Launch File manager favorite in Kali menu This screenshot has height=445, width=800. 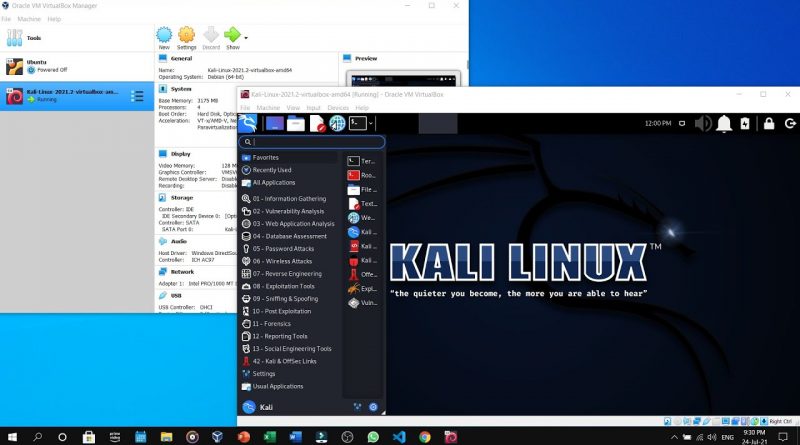(x=362, y=190)
